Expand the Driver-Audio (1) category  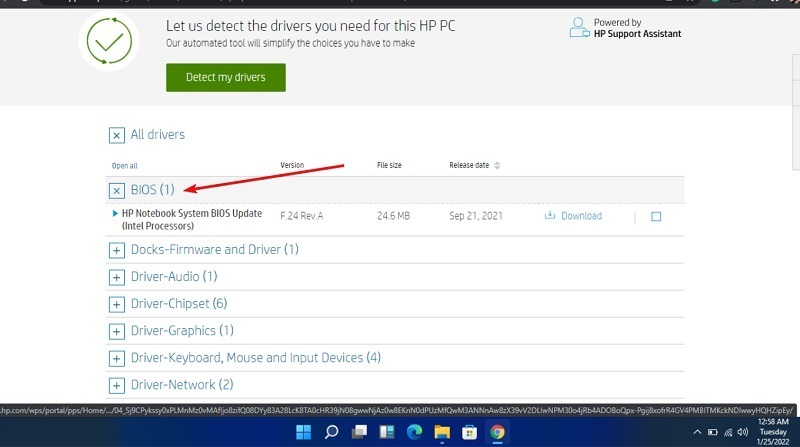(x=116, y=277)
